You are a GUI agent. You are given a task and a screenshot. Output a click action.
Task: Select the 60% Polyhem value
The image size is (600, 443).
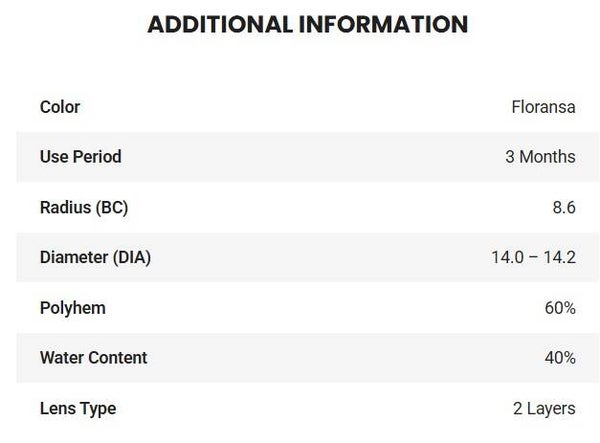[x=560, y=308]
